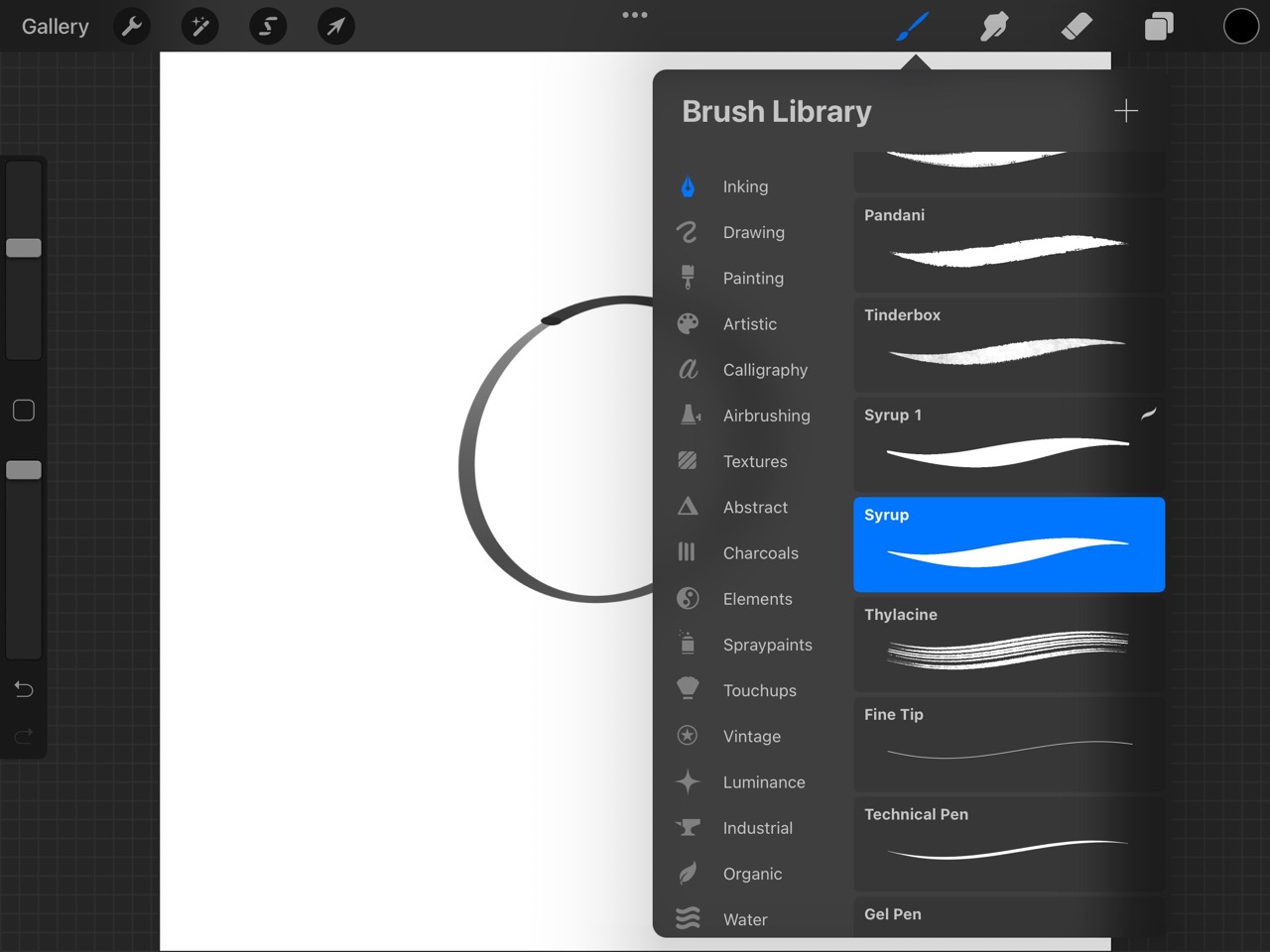1270x952 pixels.
Task: Select the Spraypaints category icon
Action: tap(688, 644)
